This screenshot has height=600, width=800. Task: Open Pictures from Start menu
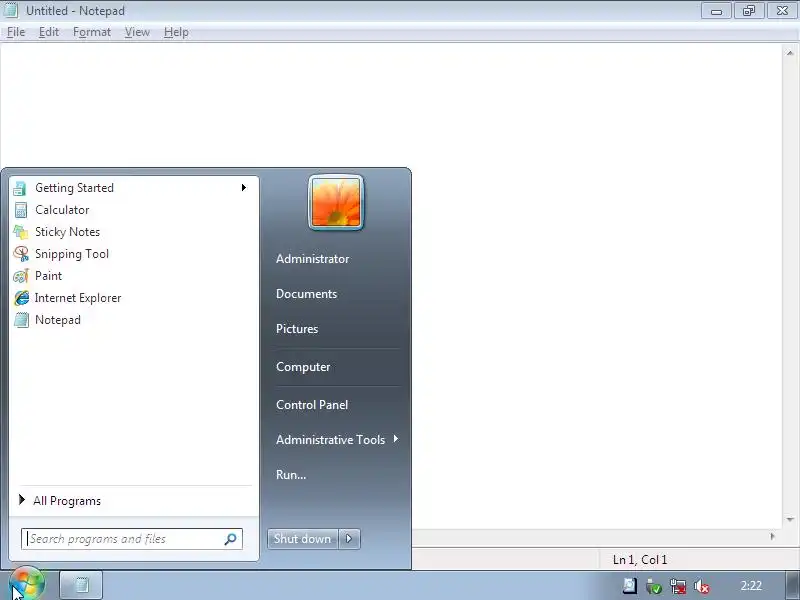coord(297,329)
